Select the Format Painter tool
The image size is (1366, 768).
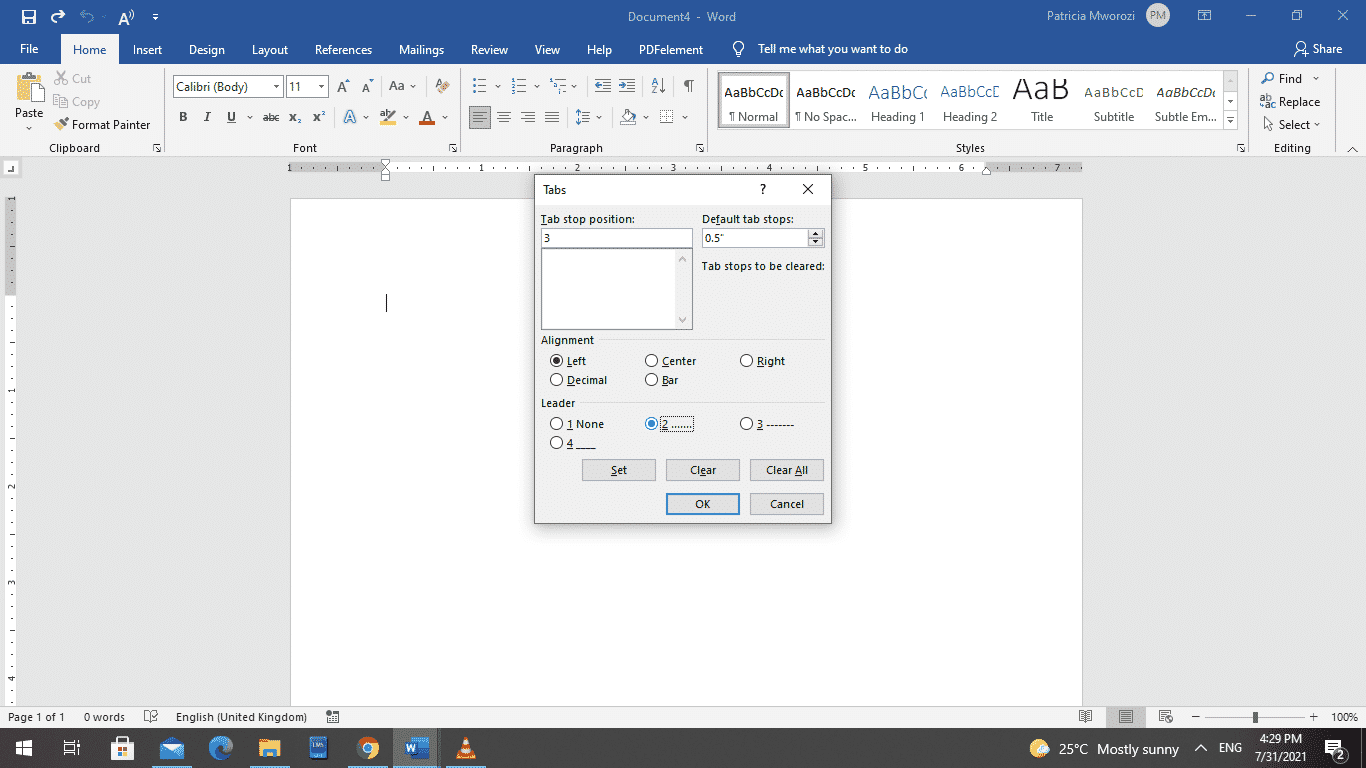(x=103, y=124)
